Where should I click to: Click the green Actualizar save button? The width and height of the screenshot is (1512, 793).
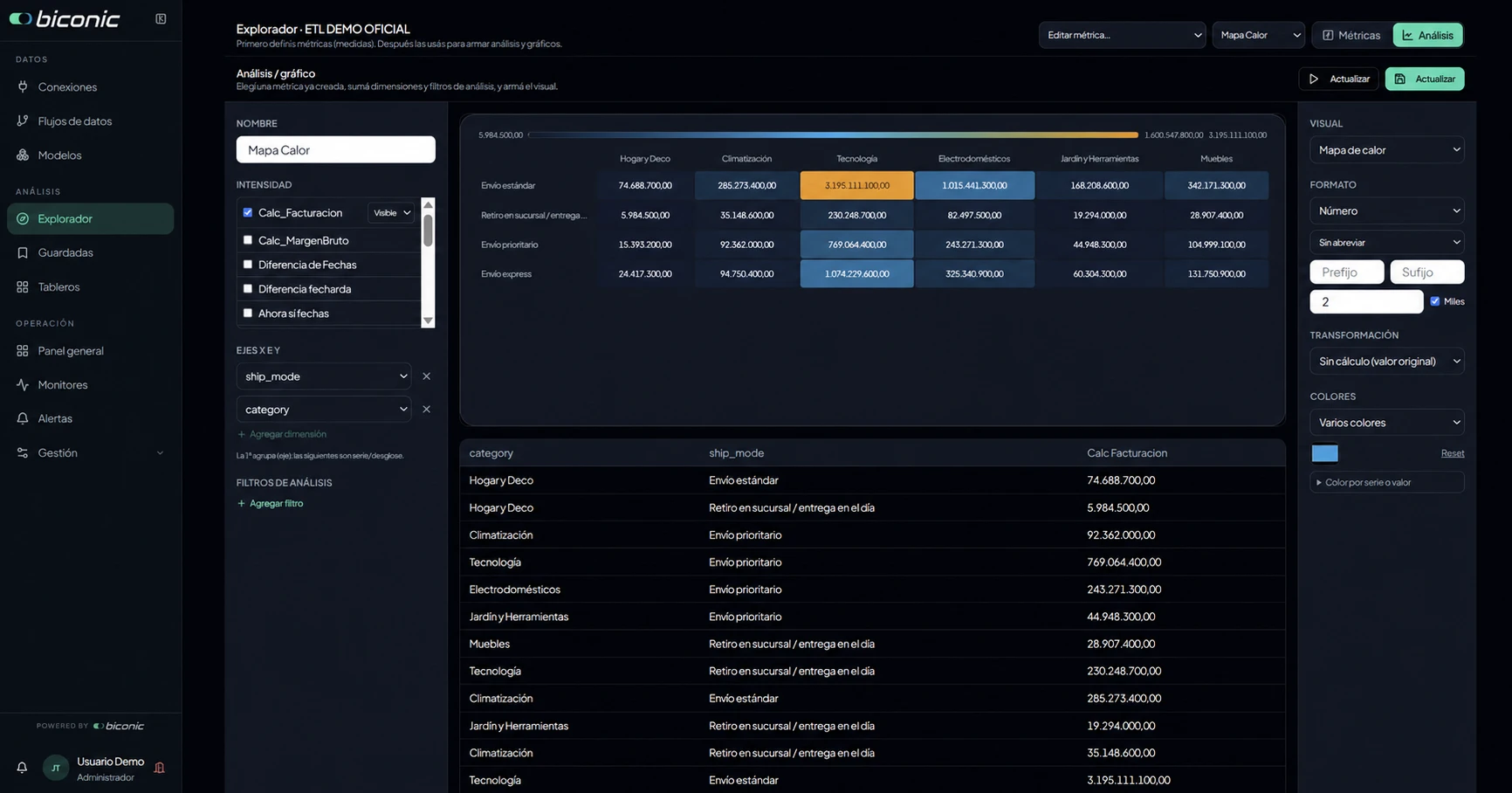click(x=1424, y=79)
